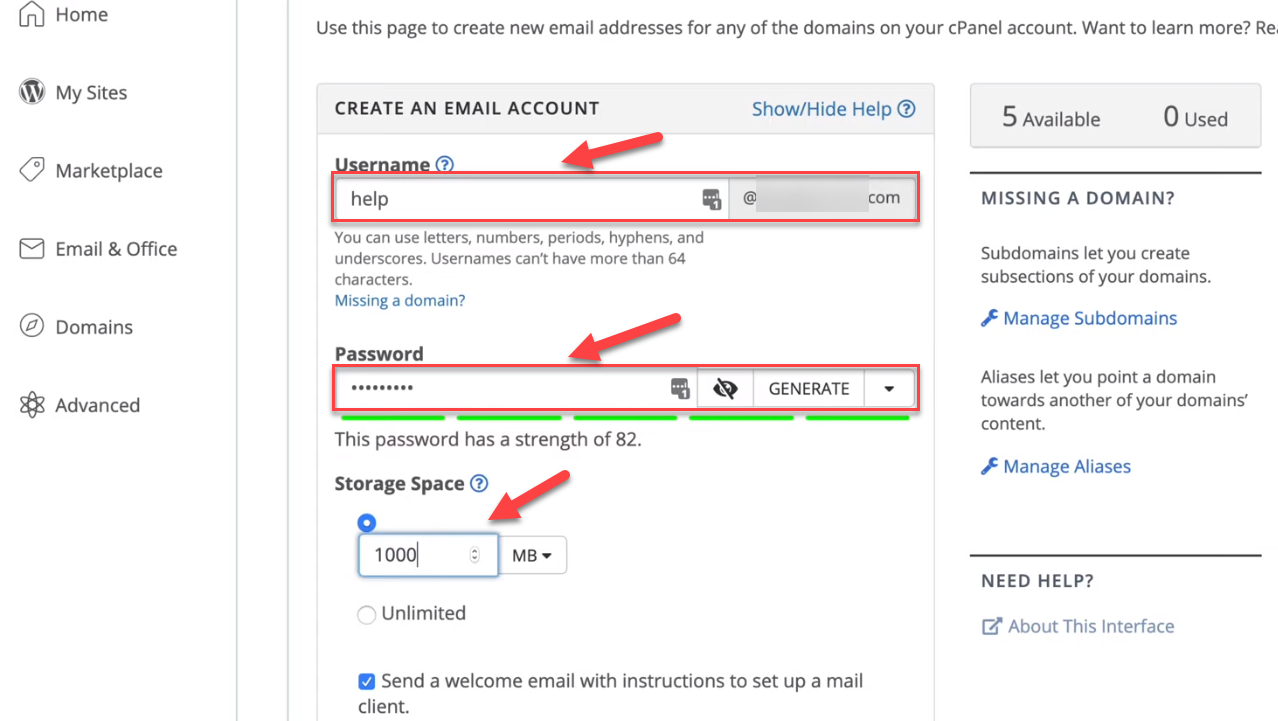Select the Unlimited storage radio button
The width and height of the screenshot is (1278, 721).
click(367, 614)
